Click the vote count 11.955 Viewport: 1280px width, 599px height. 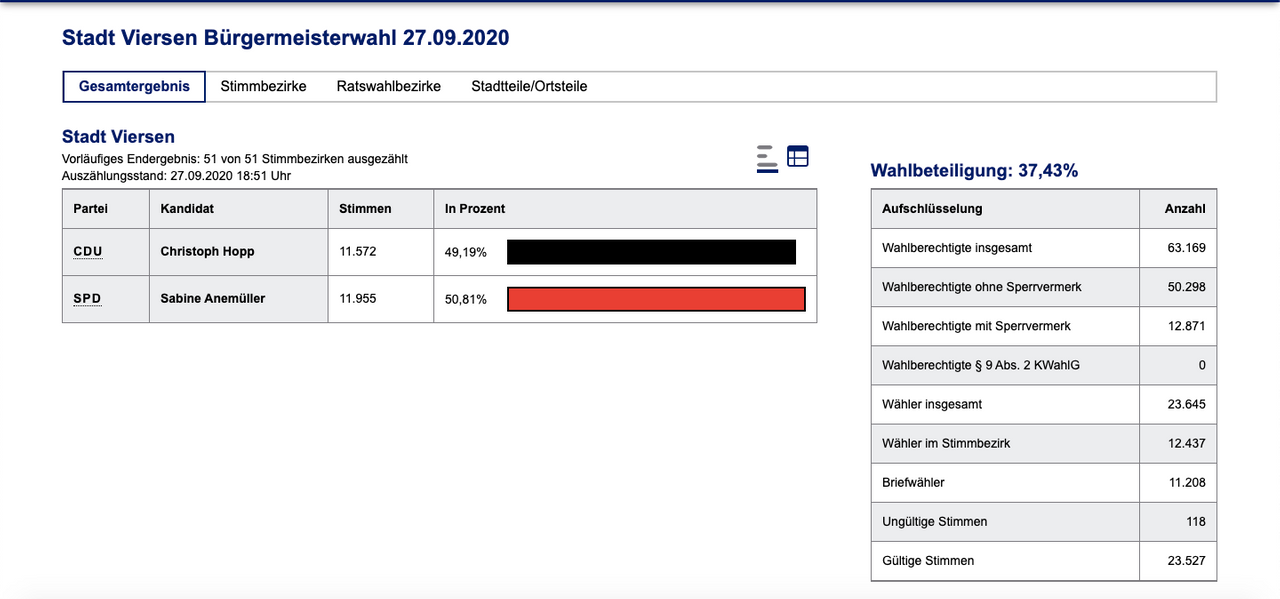pyautogui.click(x=358, y=298)
